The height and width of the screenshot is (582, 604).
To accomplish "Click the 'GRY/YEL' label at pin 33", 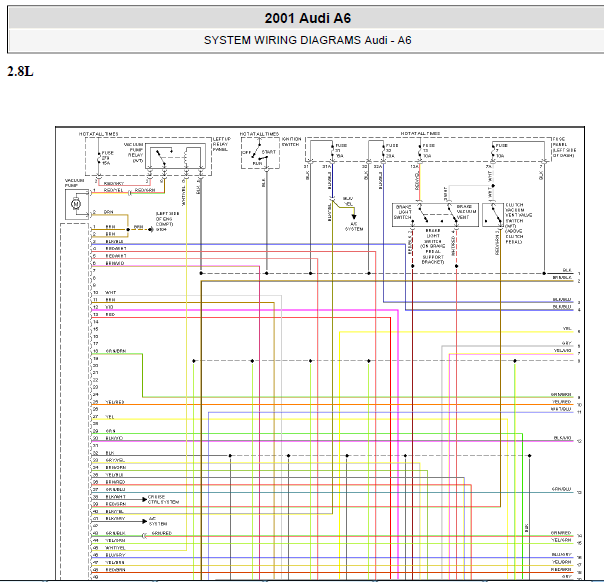I will [x=115, y=460].
